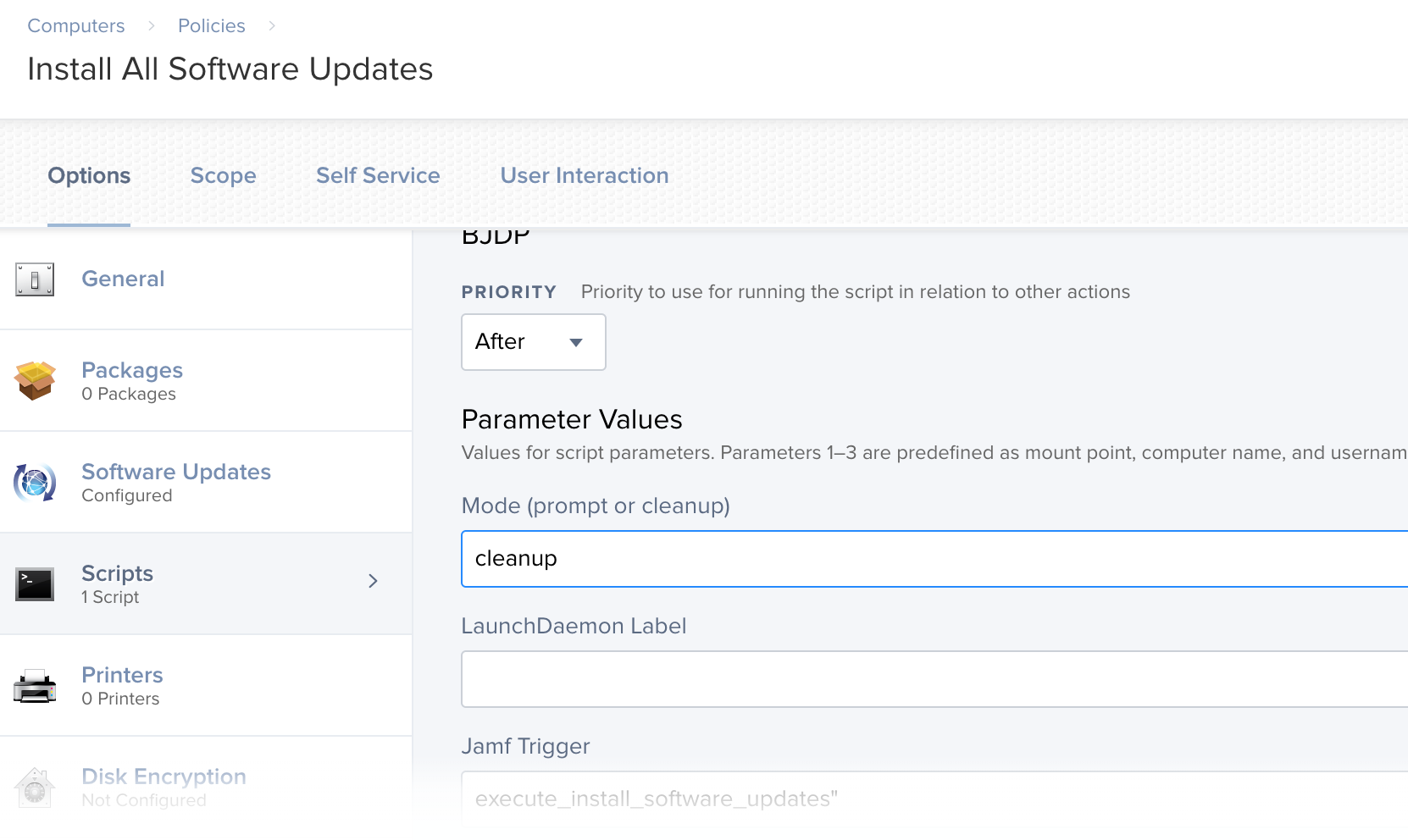Navigate to Computers breadcrumb link
The height and width of the screenshot is (840, 1408).
pos(76,25)
